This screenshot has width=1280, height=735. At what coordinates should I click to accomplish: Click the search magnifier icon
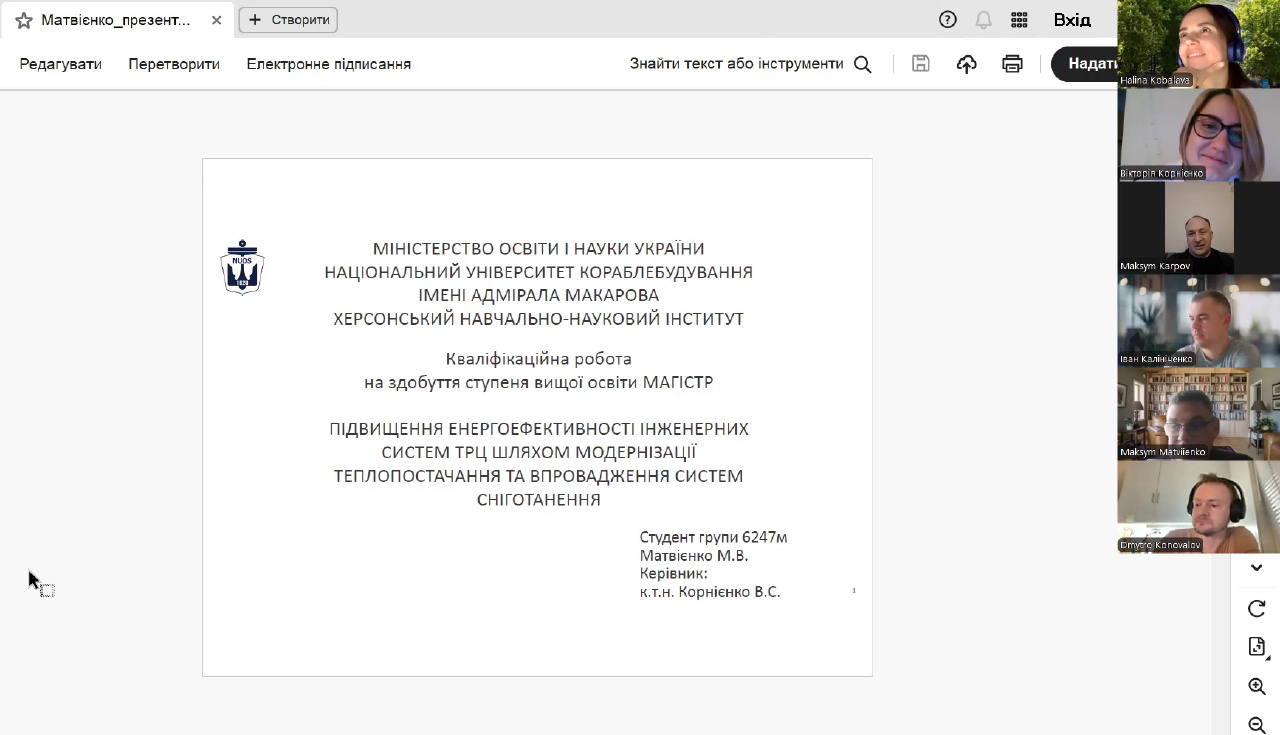point(862,64)
